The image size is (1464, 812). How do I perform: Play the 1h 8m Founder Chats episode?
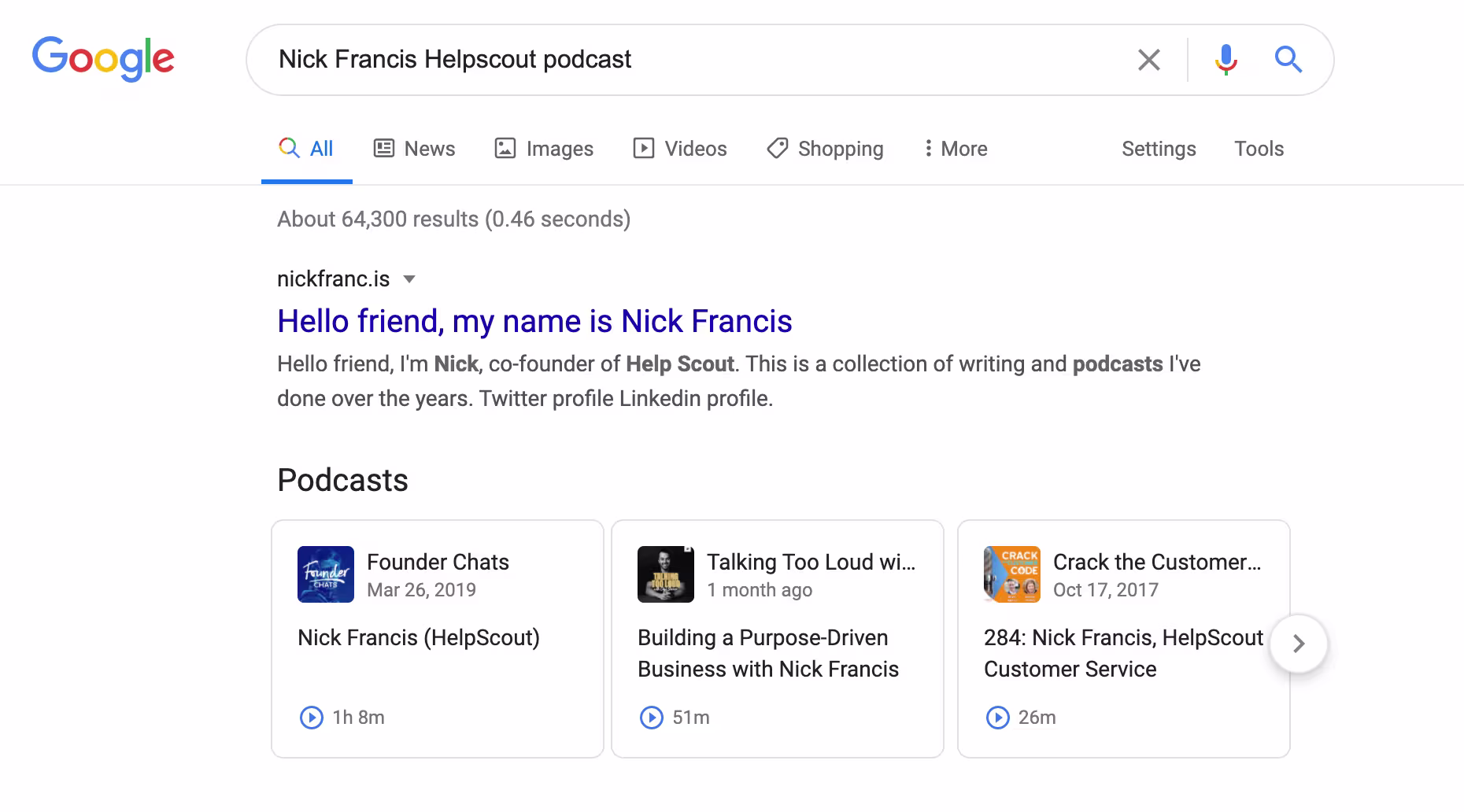312,718
